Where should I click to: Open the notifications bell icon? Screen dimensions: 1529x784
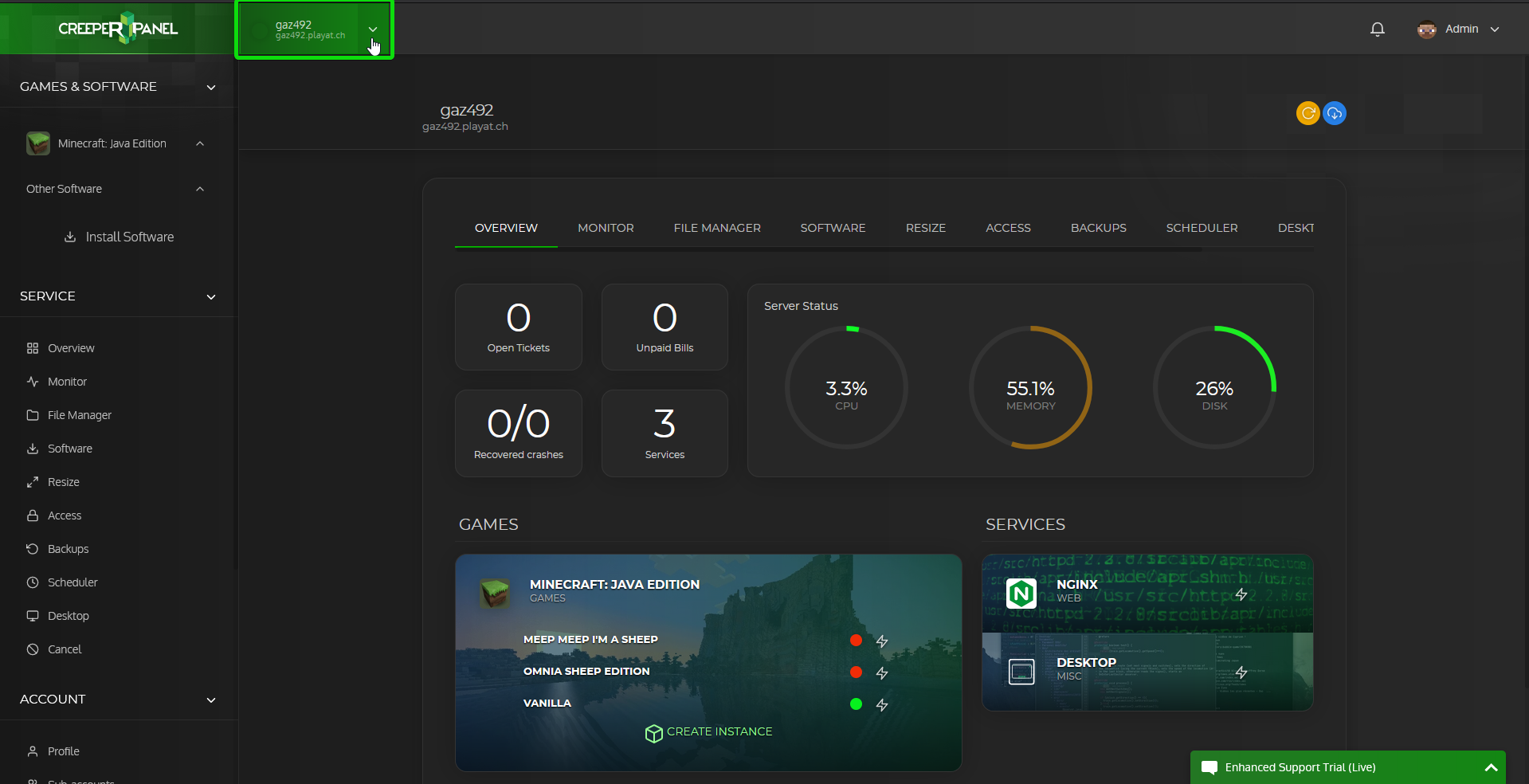(x=1377, y=29)
